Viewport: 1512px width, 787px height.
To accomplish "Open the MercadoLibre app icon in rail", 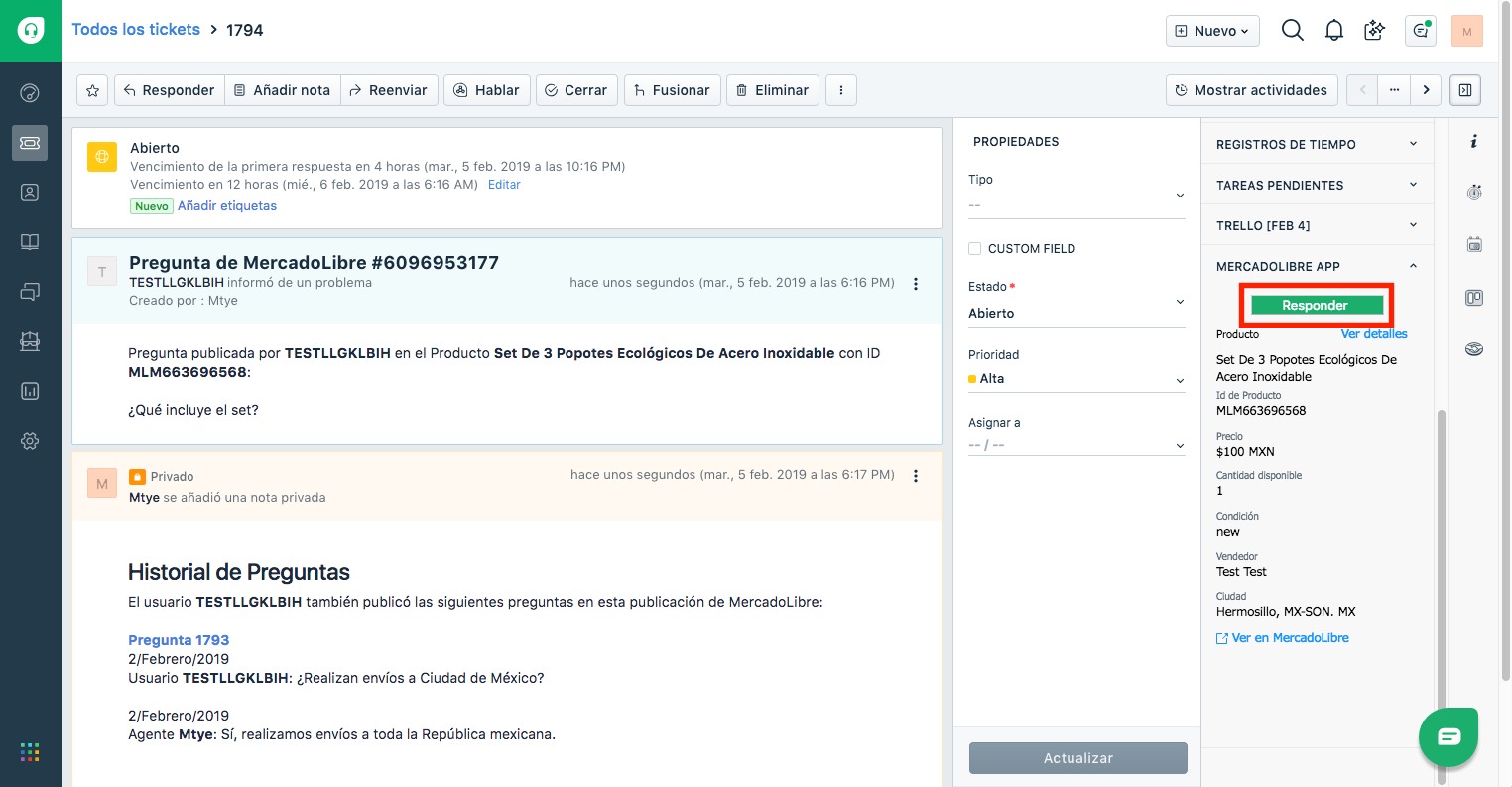I will coord(1474,348).
